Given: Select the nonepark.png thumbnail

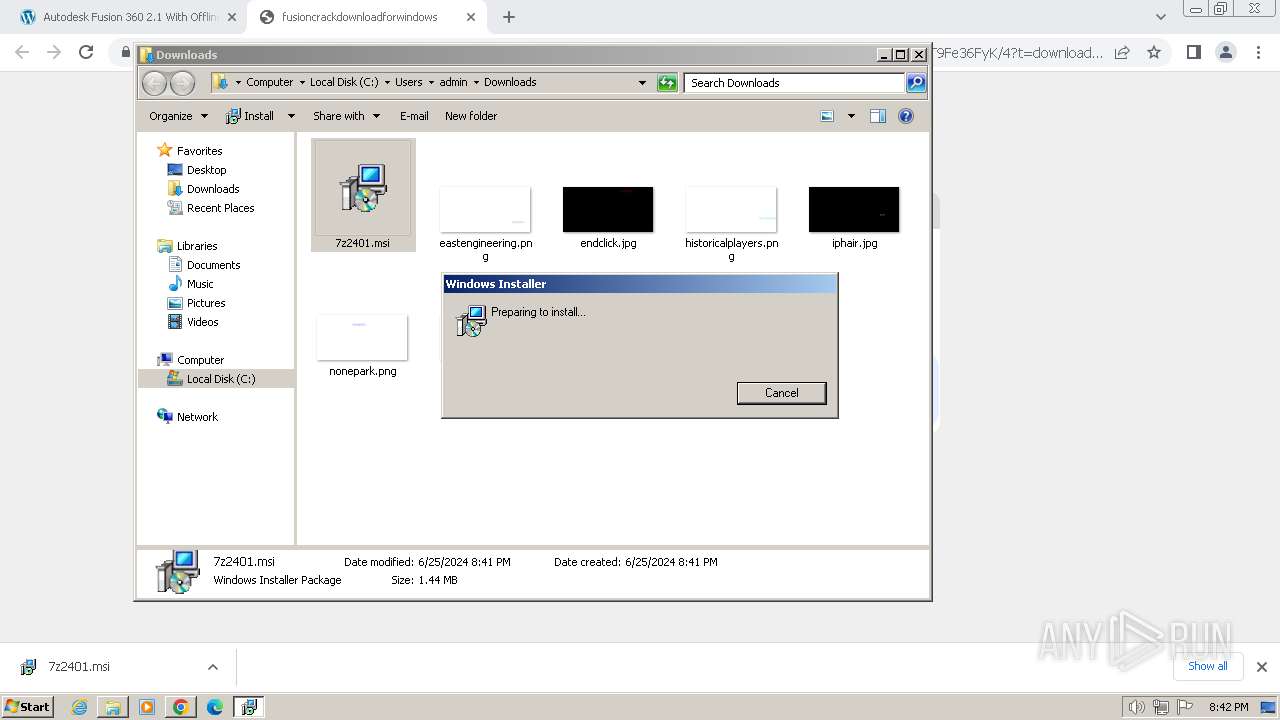Looking at the screenshot, I should (x=362, y=337).
